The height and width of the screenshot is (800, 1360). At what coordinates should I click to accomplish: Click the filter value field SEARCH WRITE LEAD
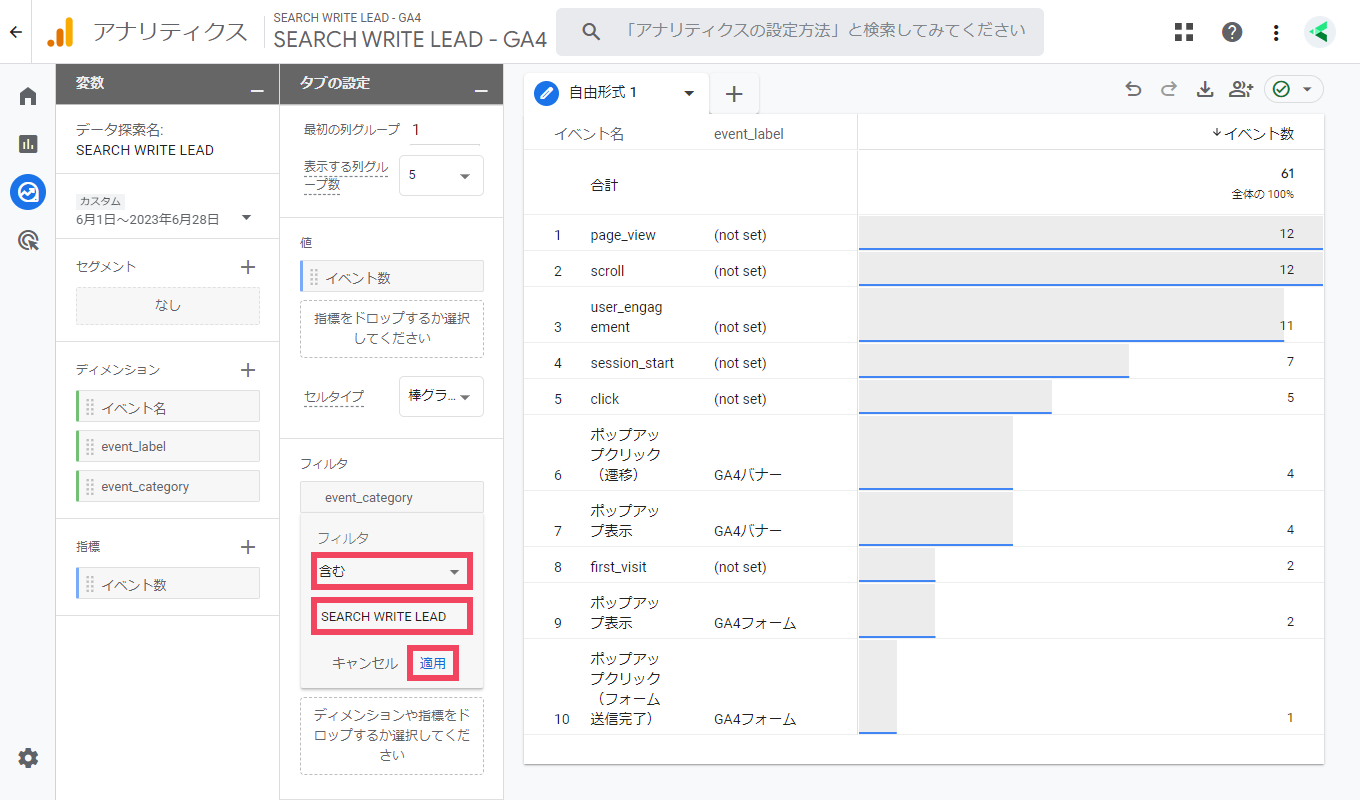tap(392, 616)
